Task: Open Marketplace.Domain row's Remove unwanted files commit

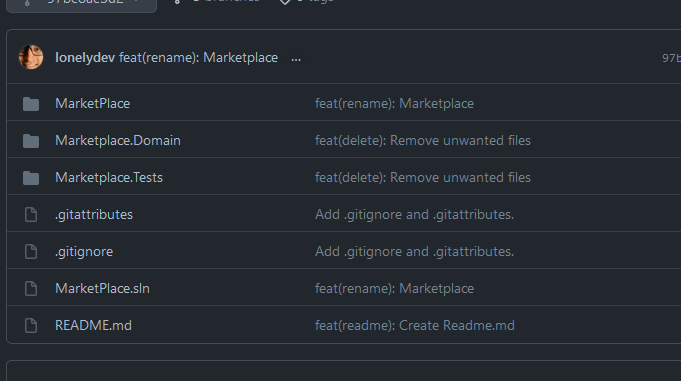Action: (x=423, y=140)
